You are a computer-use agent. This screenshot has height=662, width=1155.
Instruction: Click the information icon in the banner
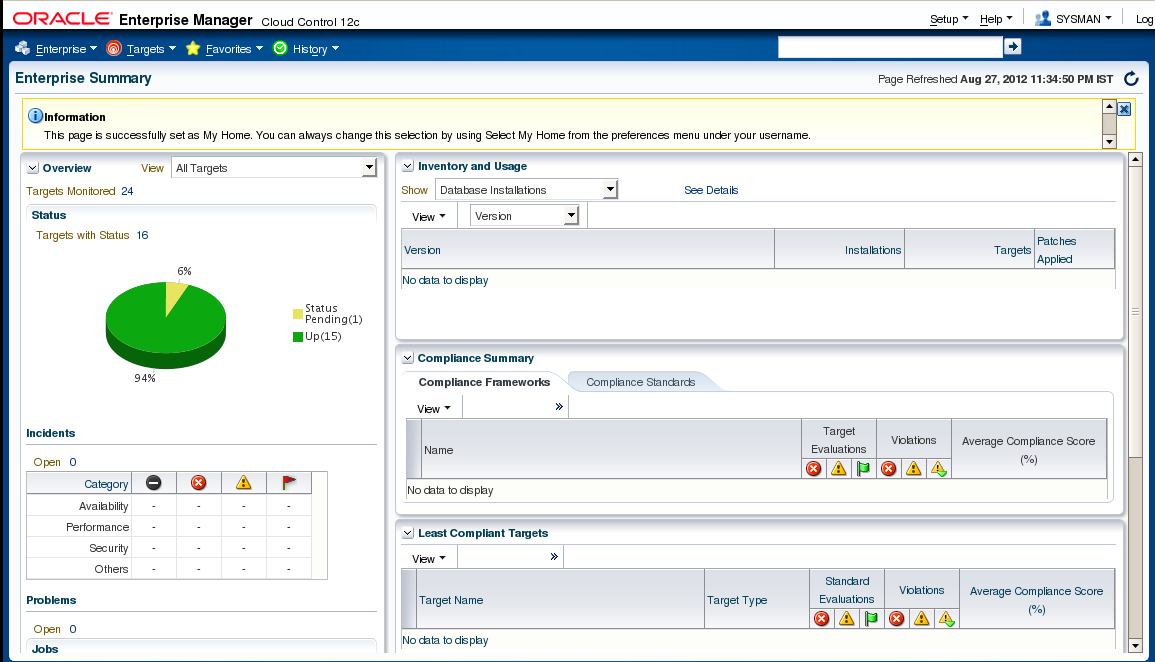click(x=35, y=116)
